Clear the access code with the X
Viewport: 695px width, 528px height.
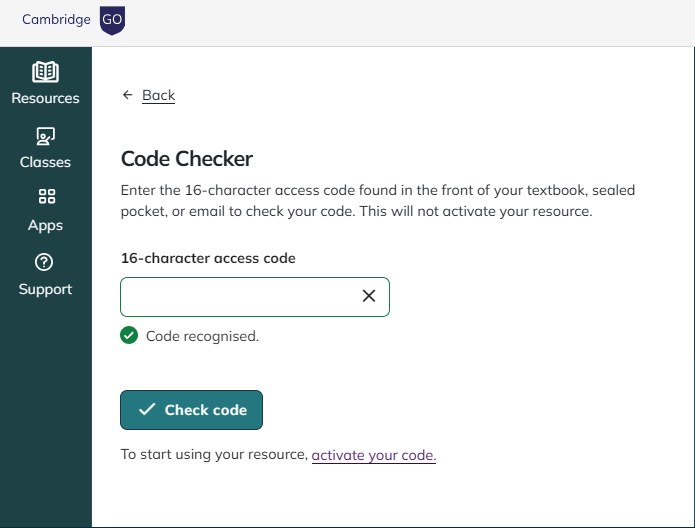click(x=369, y=296)
